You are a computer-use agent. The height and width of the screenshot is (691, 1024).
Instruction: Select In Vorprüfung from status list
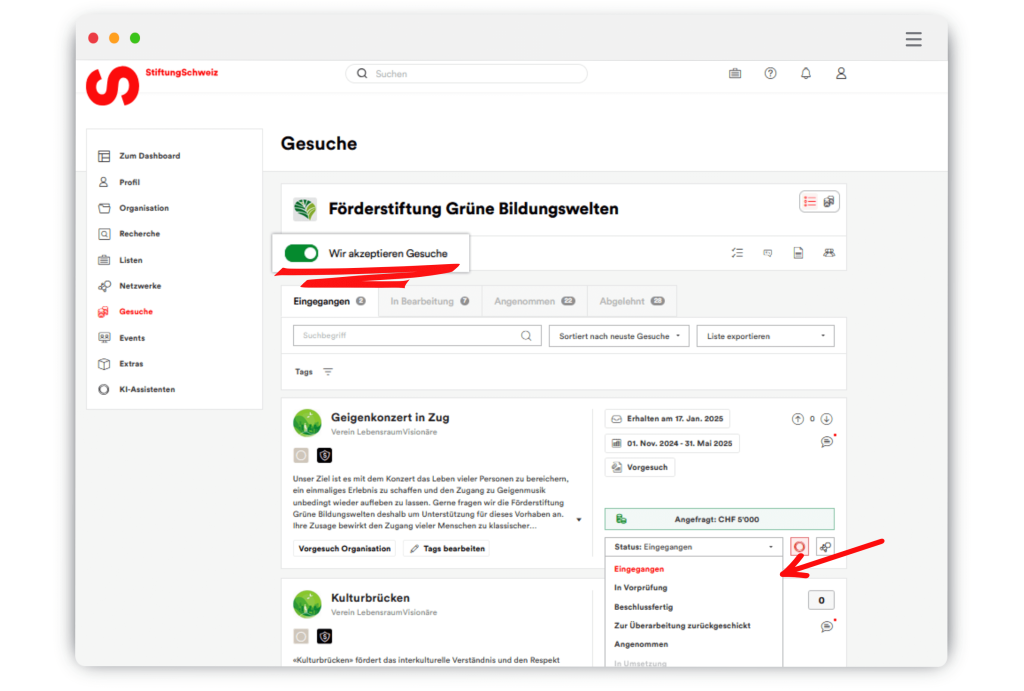click(x=641, y=588)
